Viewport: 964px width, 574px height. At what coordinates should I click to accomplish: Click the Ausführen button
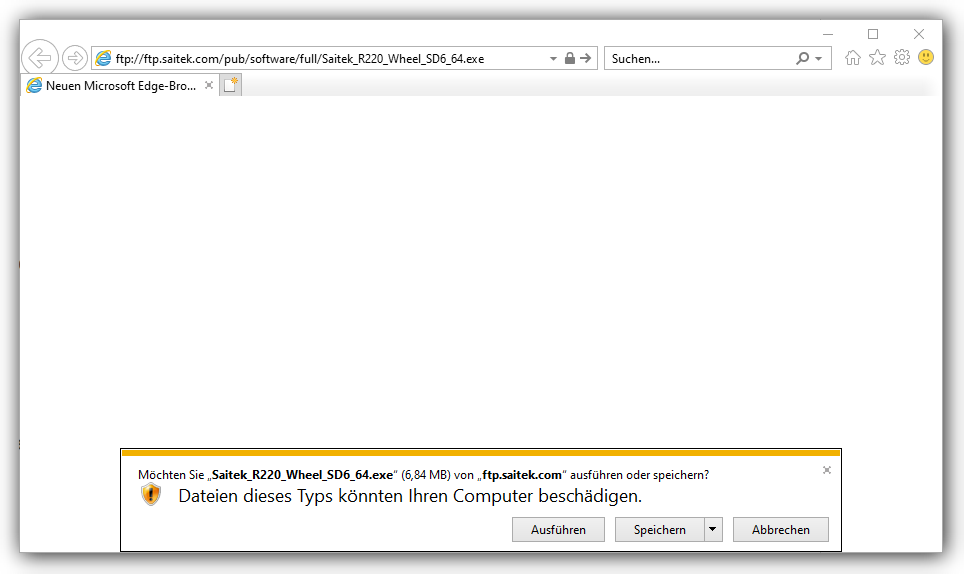click(558, 530)
